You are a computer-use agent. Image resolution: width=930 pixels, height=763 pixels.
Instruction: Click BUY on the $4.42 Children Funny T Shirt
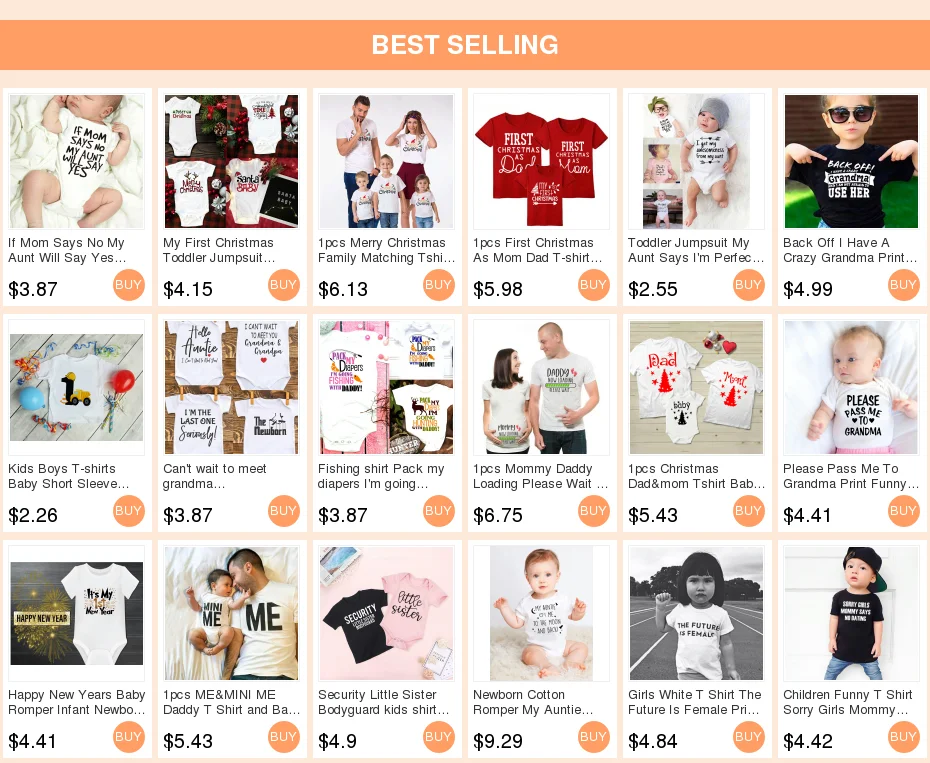(904, 737)
